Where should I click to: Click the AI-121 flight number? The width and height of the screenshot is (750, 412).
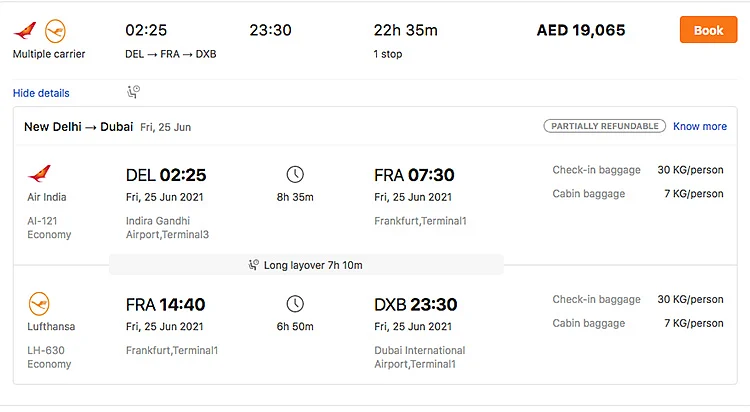pos(42,221)
